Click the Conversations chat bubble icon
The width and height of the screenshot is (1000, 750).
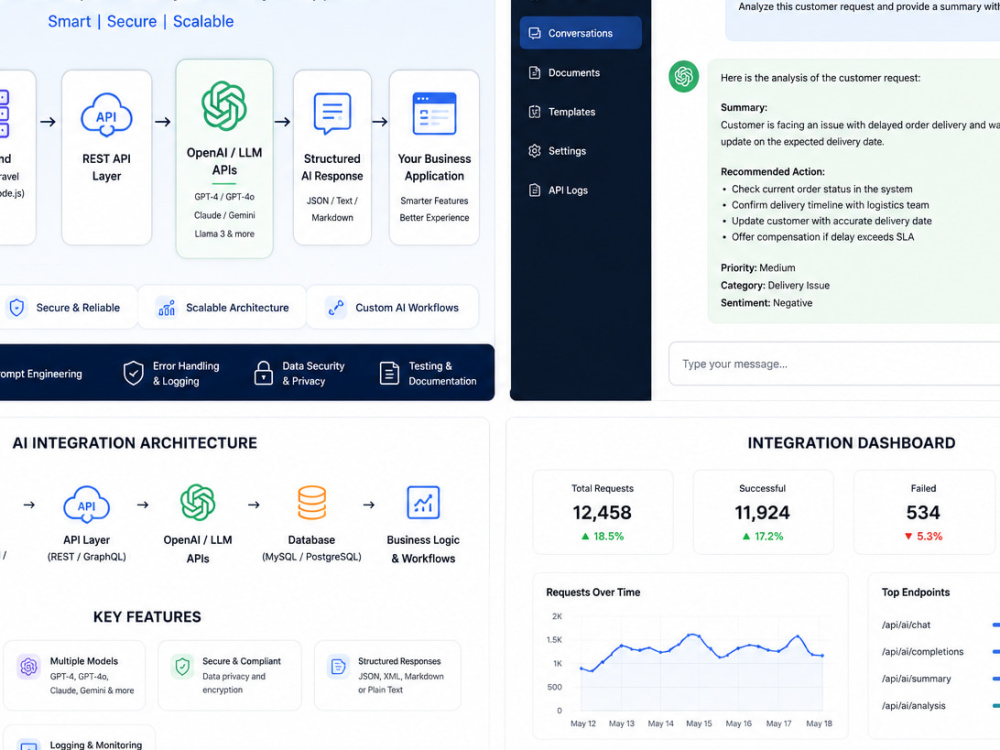[x=534, y=33]
